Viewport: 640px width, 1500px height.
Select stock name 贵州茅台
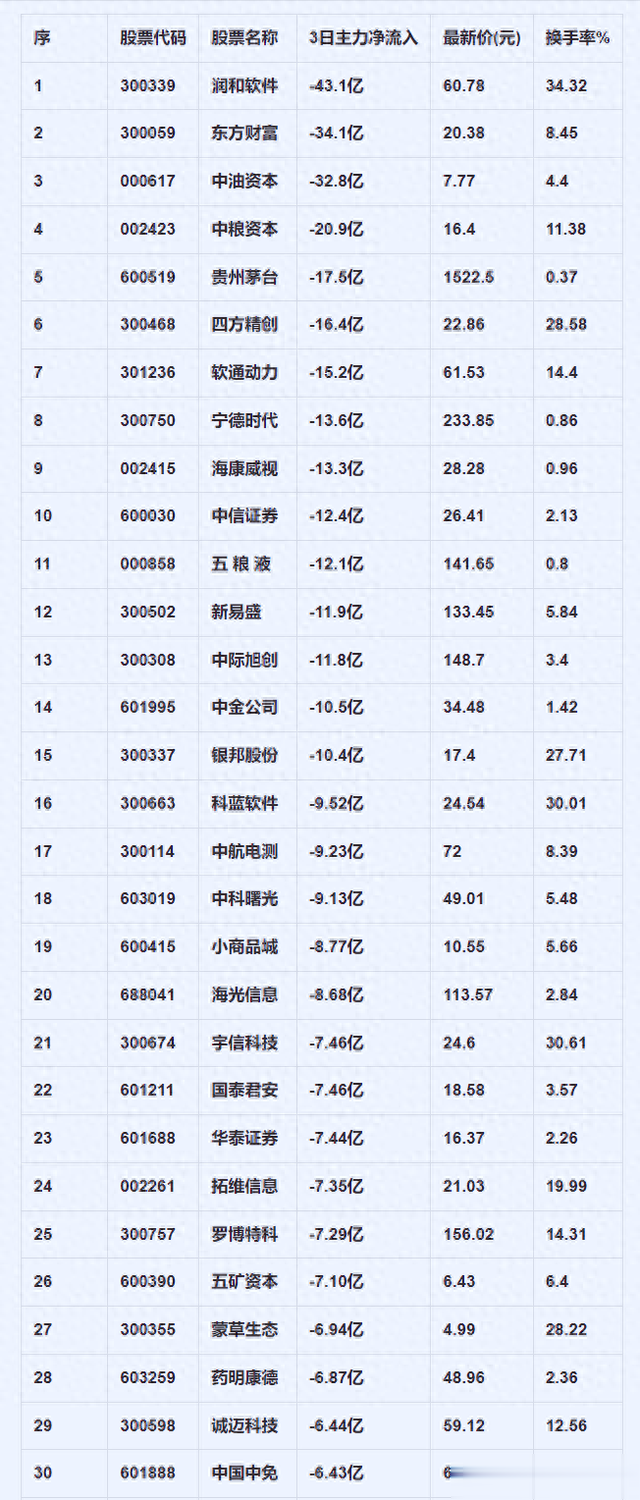(x=245, y=277)
